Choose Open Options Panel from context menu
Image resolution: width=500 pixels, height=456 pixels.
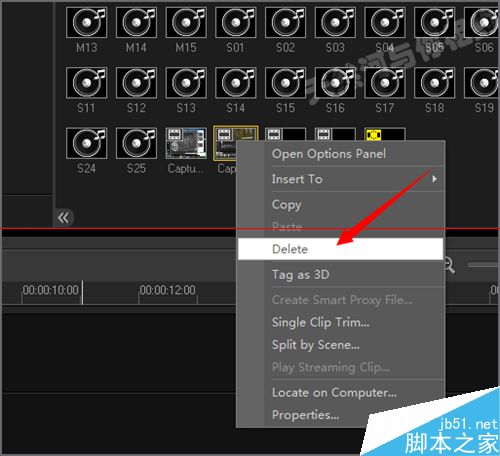tap(341, 154)
